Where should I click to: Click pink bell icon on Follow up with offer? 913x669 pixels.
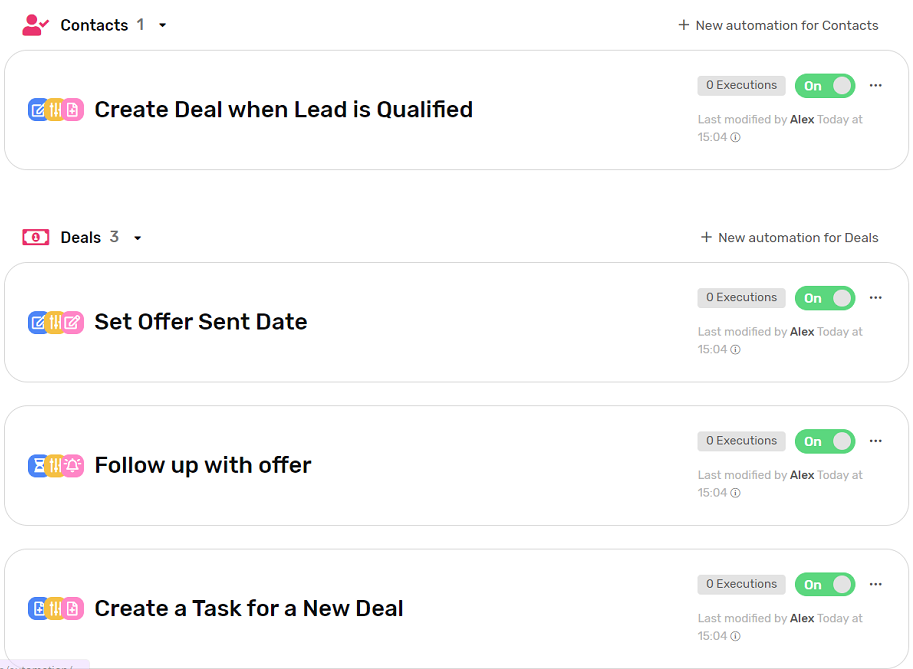[x=72, y=465]
